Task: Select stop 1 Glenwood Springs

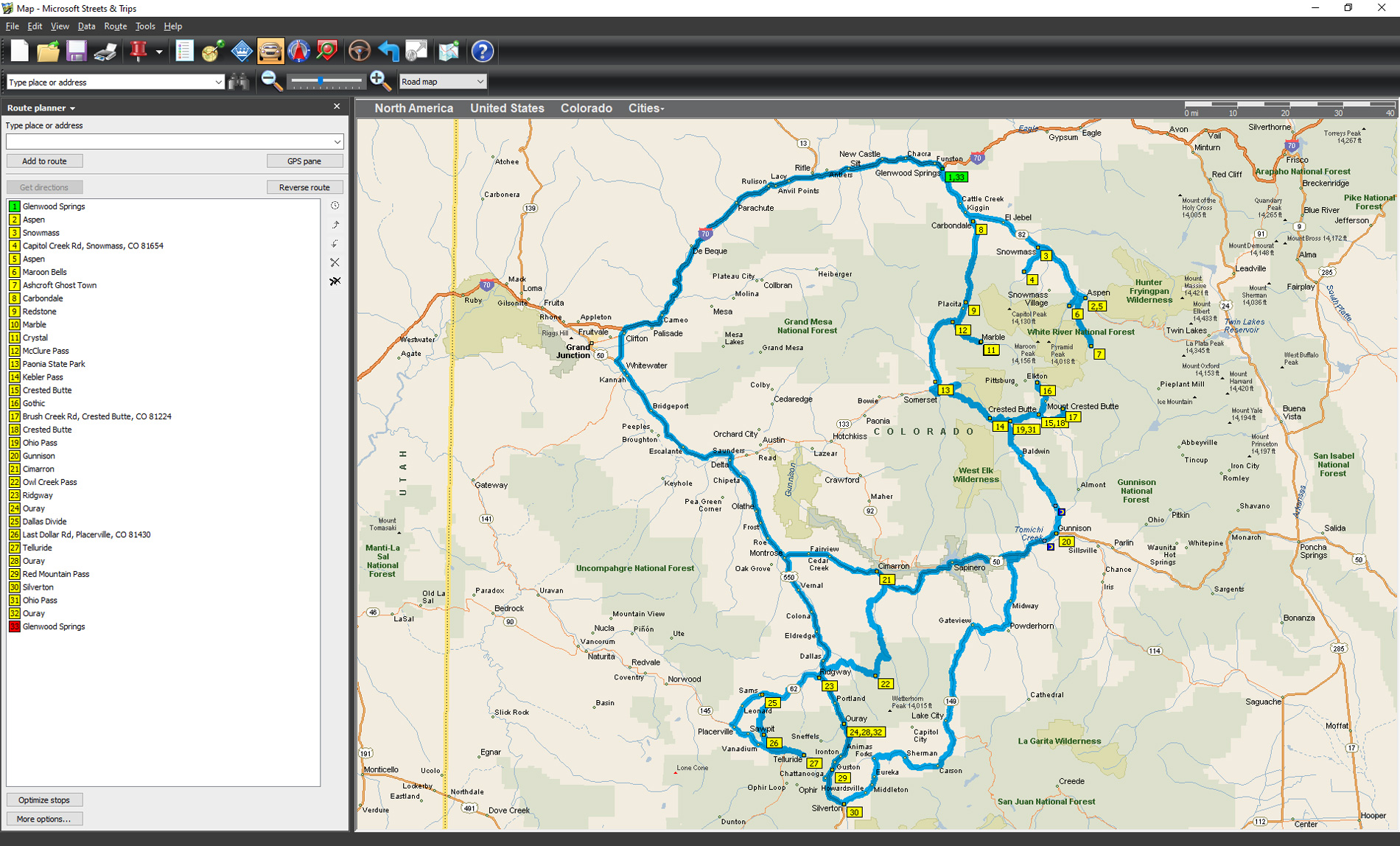Action: pos(163,206)
